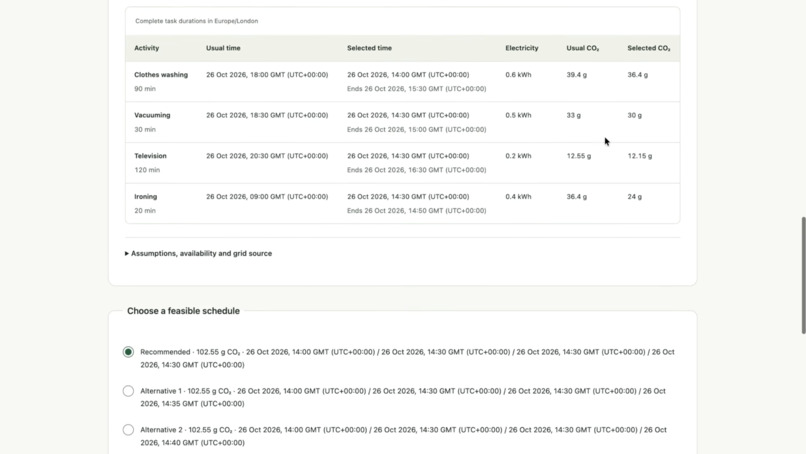The image size is (806, 454).
Task: Click the Ironing activity name
Action: 145,196
